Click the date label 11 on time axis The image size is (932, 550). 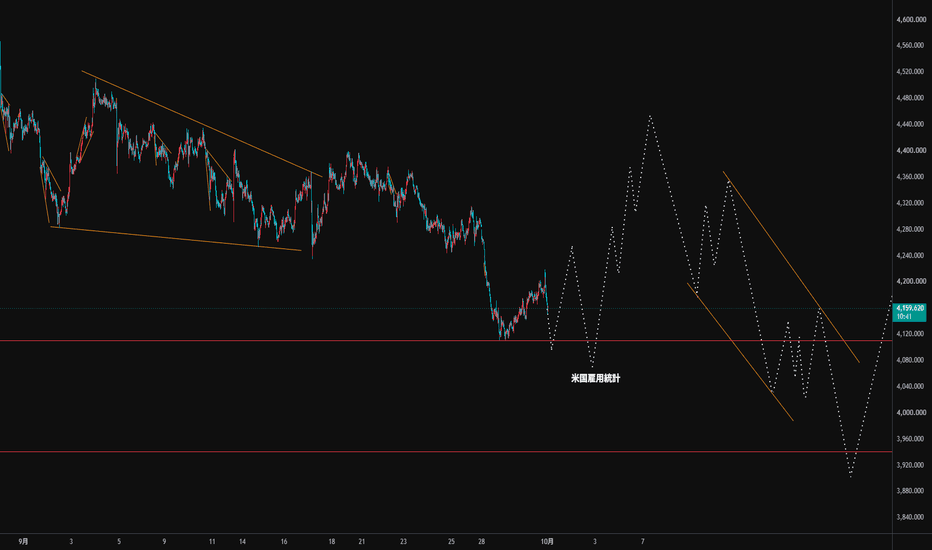pos(212,542)
